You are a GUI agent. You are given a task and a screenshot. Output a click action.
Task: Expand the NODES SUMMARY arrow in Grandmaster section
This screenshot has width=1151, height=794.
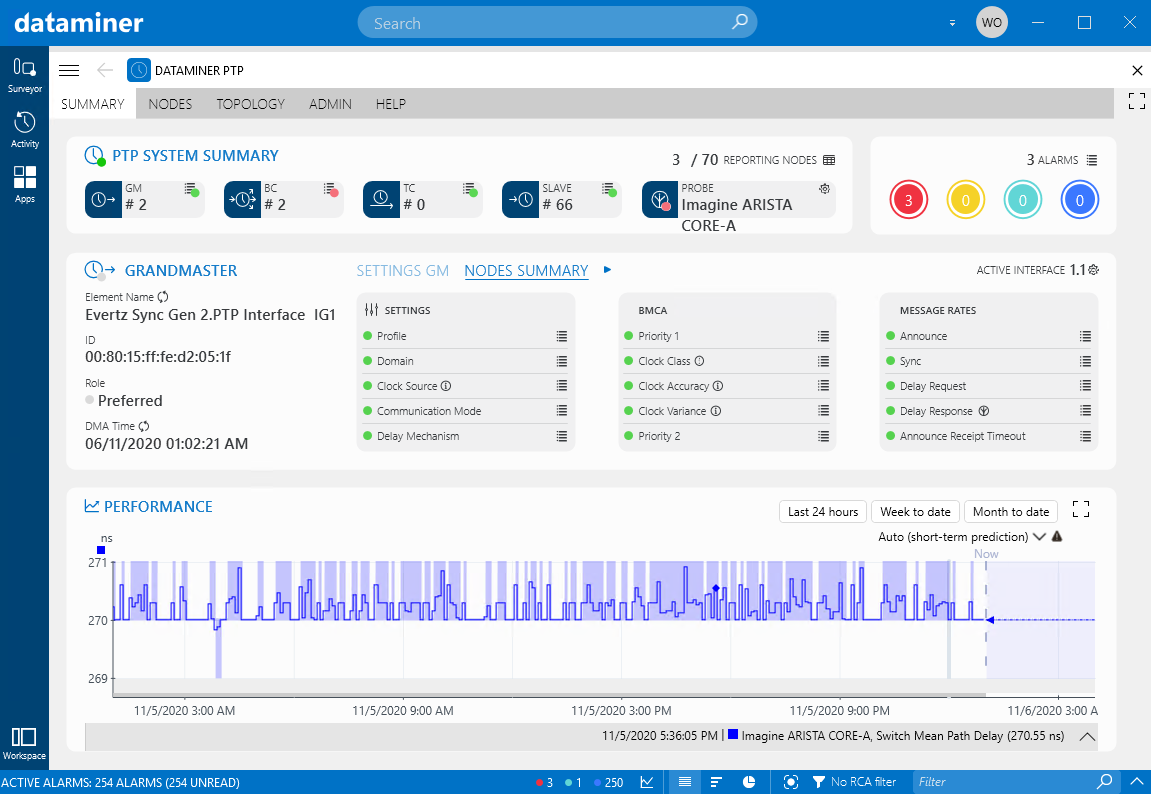pos(607,270)
